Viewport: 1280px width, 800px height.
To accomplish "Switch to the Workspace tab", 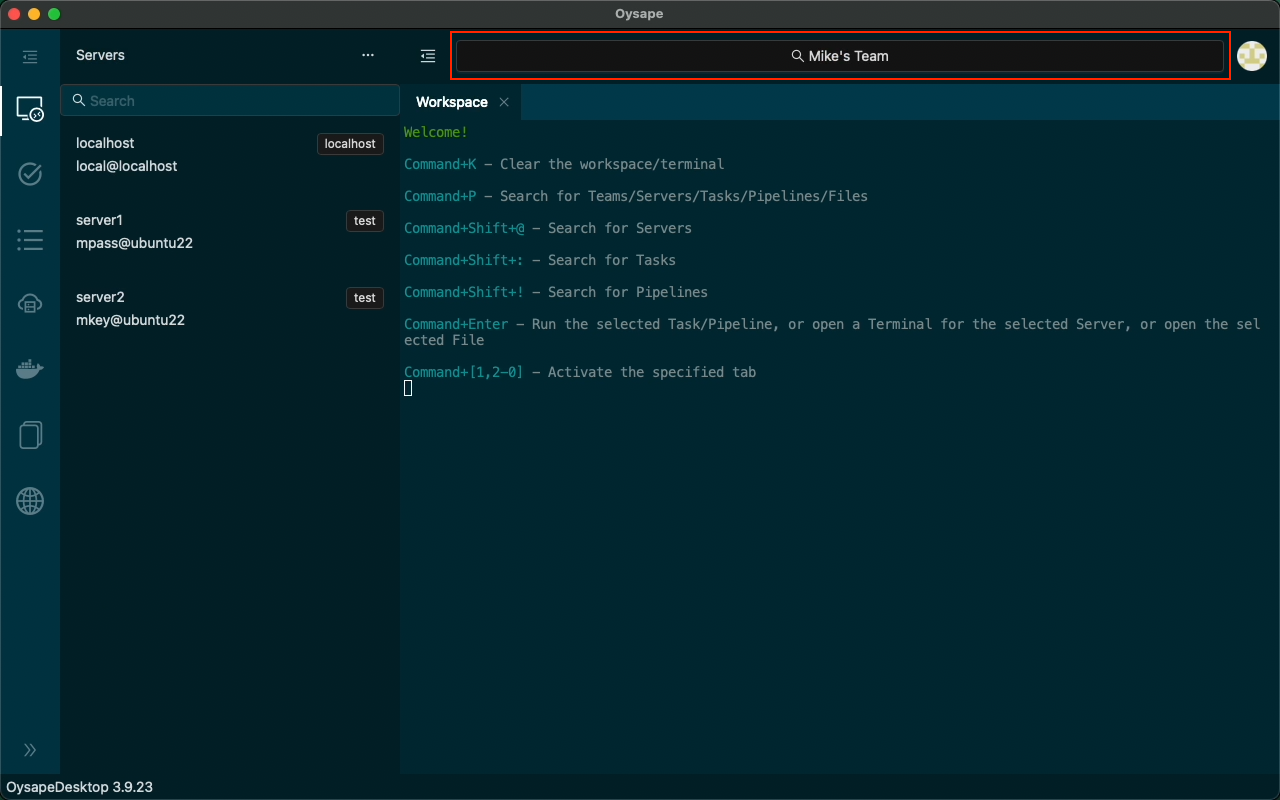I will [452, 102].
